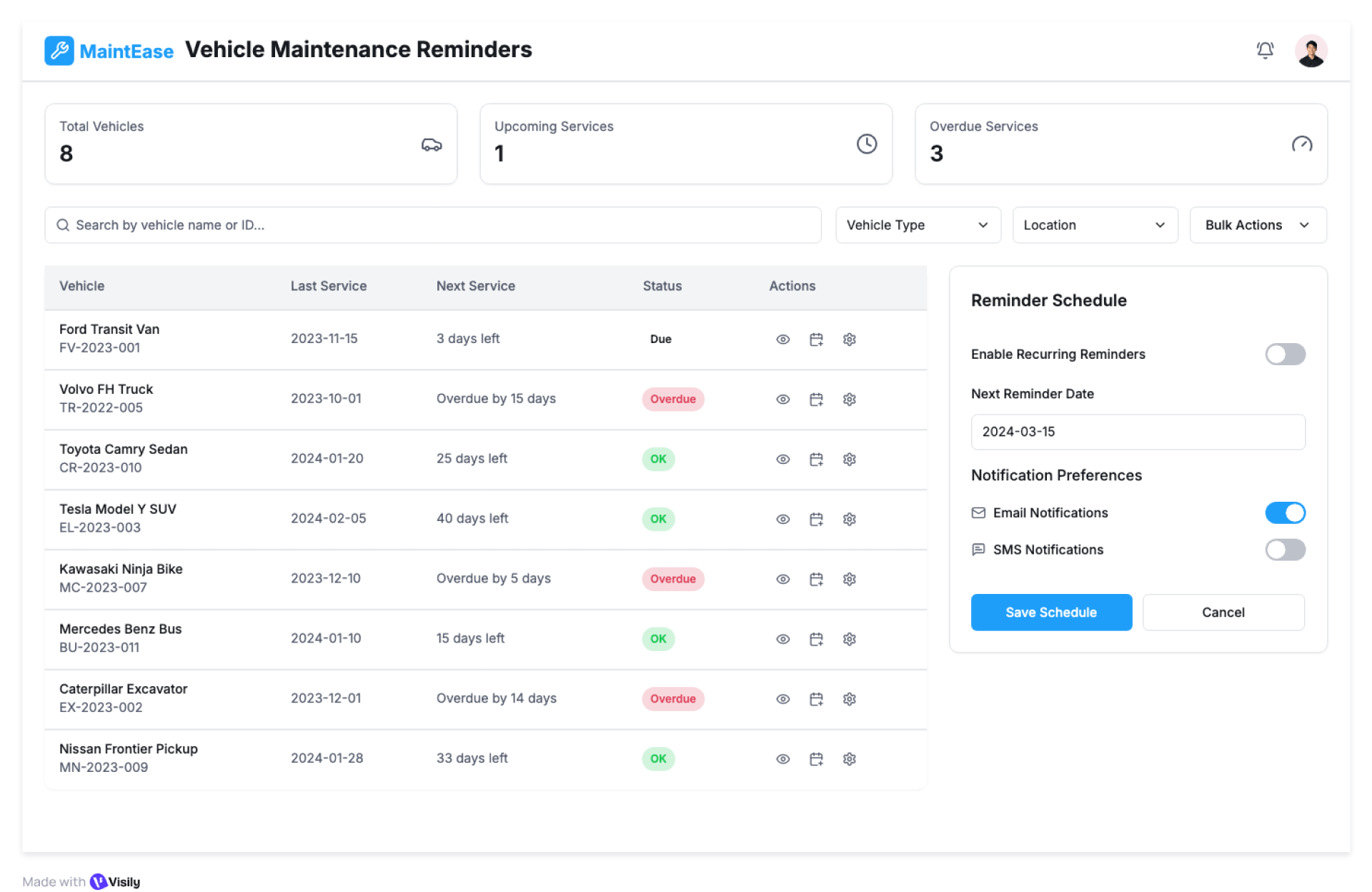The width and height of the screenshot is (1372, 892).
Task: Schedule service for Nissan Frontier Pickup
Action: pos(816,759)
